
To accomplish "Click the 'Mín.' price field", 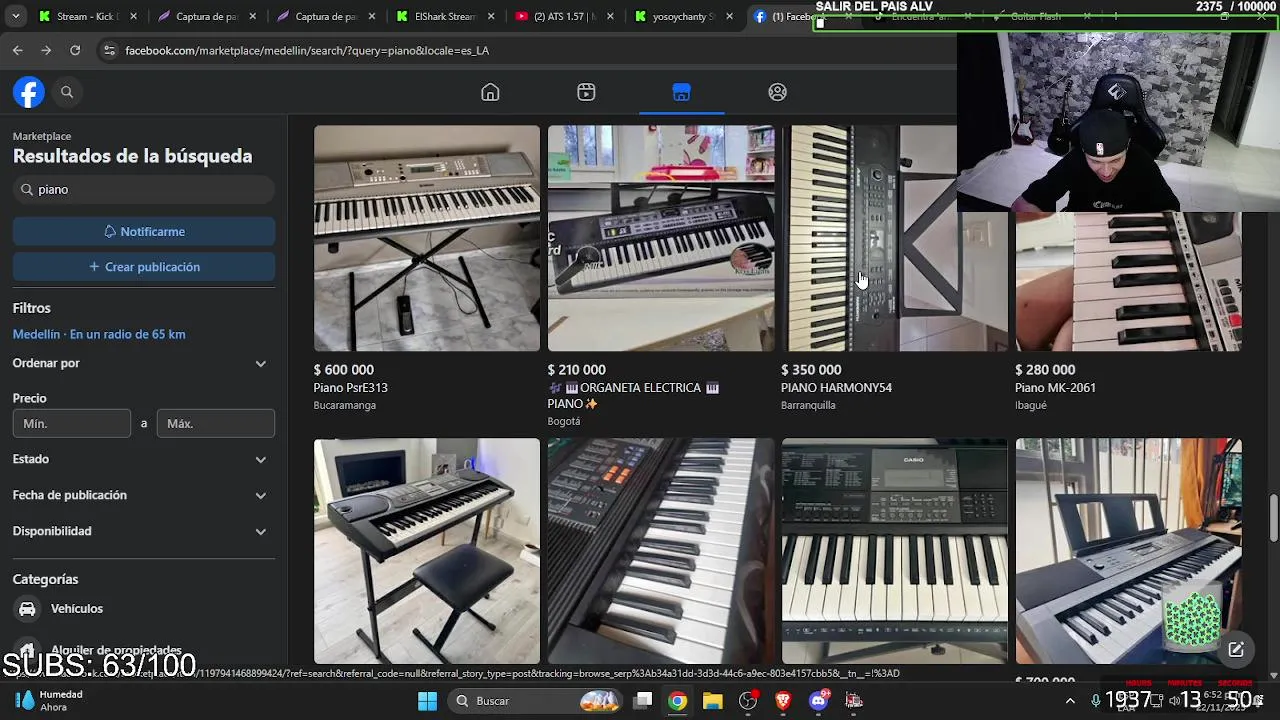I will [x=72, y=423].
